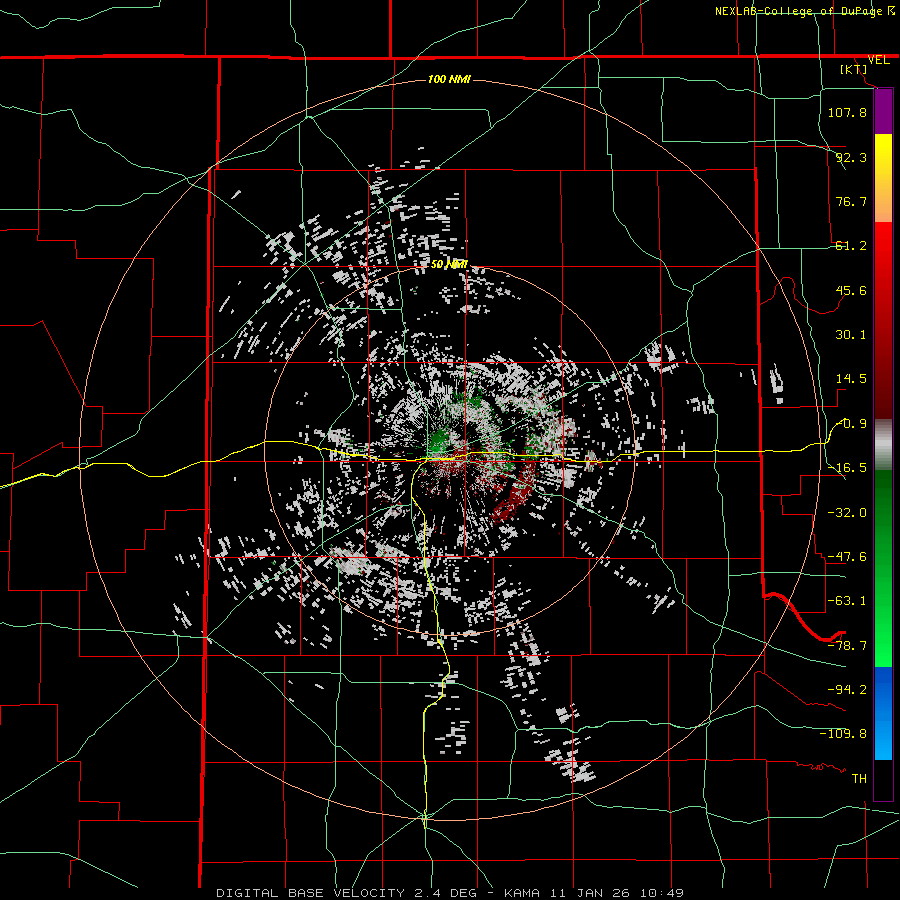Click the [KT] units label
The width and height of the screenshot is (900, 900).
click(854, 69)
